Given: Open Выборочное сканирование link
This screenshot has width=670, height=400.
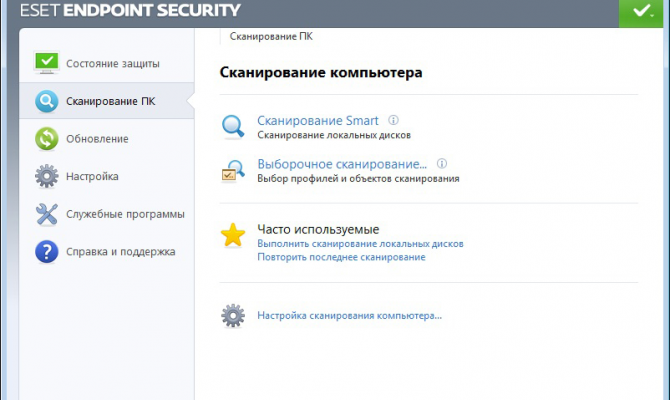Looking at the screenshot, I should coord(342,163).
